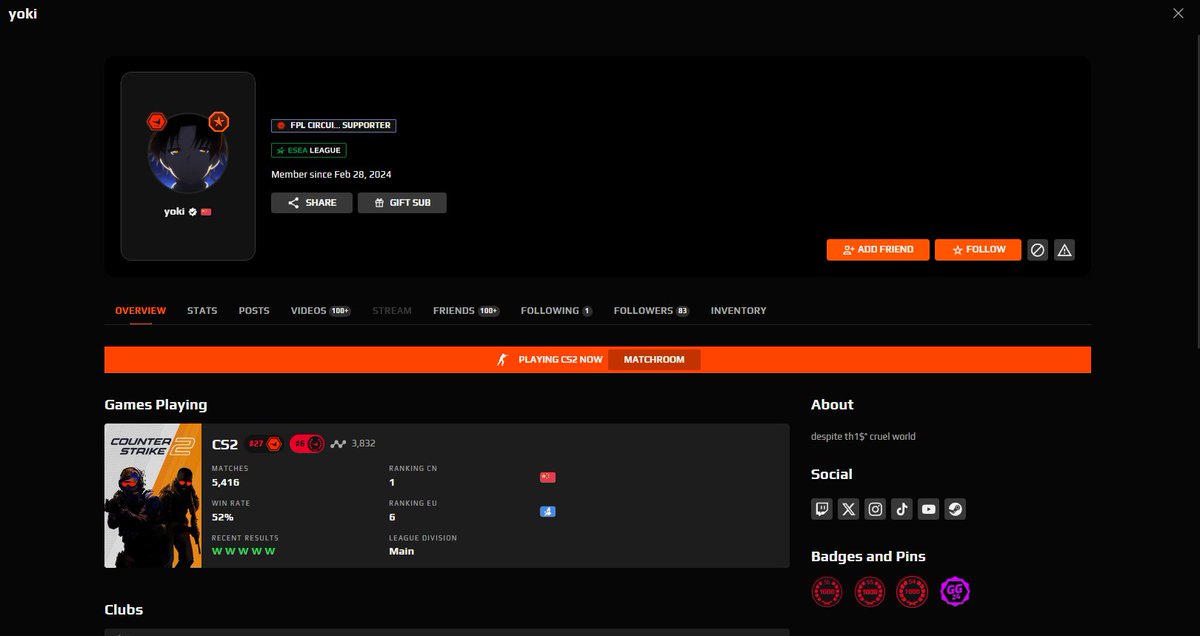Click the Counter-Strike 2 game cover image
The image size is (1200, 636).
tap(153, 496)
